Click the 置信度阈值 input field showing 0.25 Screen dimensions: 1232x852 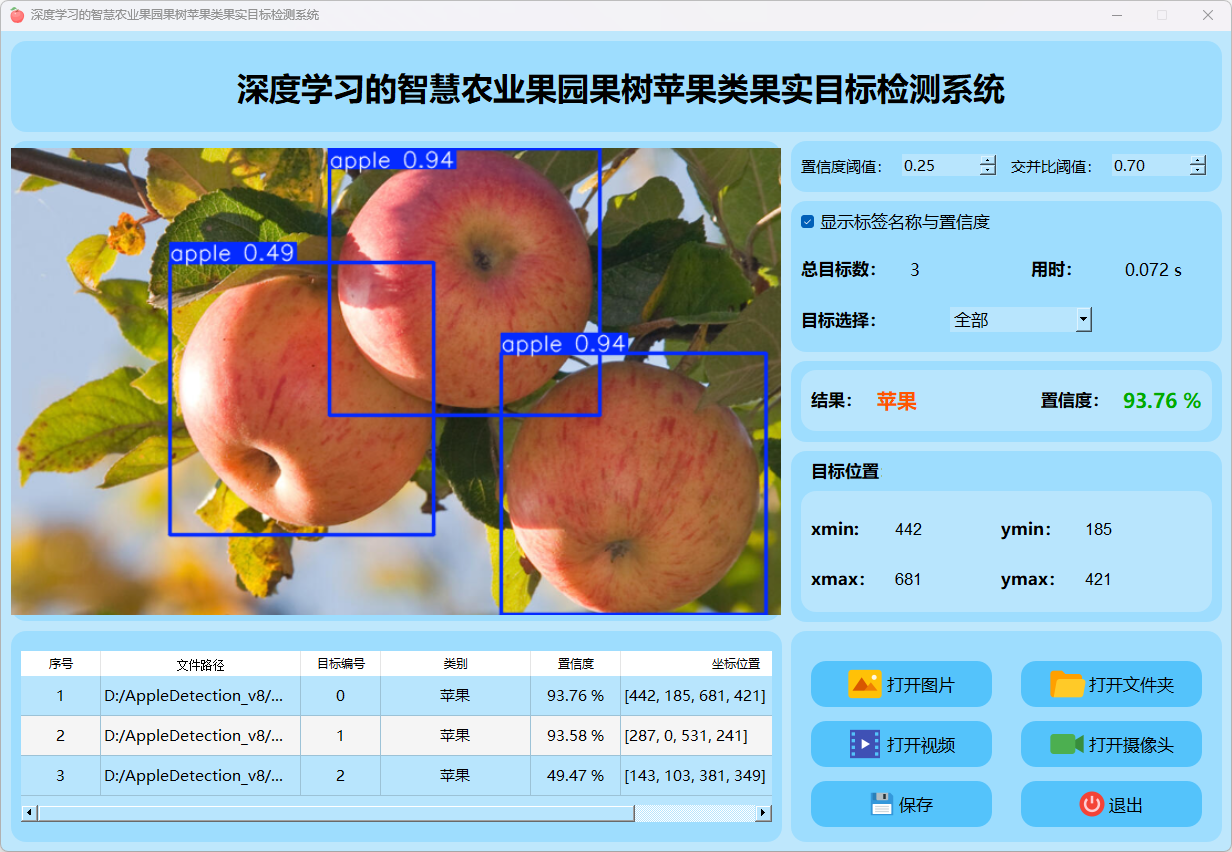[x=940, y=166]
